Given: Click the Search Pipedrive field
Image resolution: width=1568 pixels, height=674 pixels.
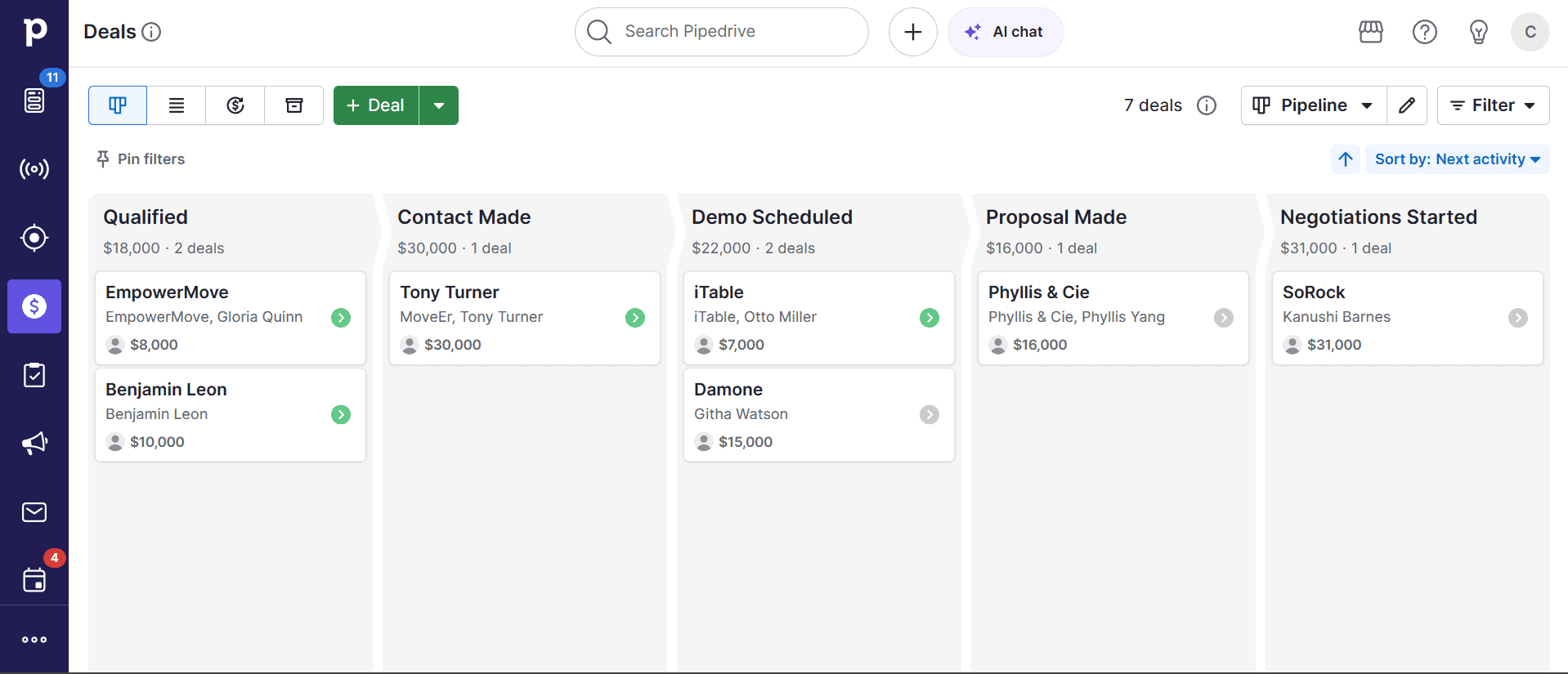Looking at the screenshot, I should point(721,32).
